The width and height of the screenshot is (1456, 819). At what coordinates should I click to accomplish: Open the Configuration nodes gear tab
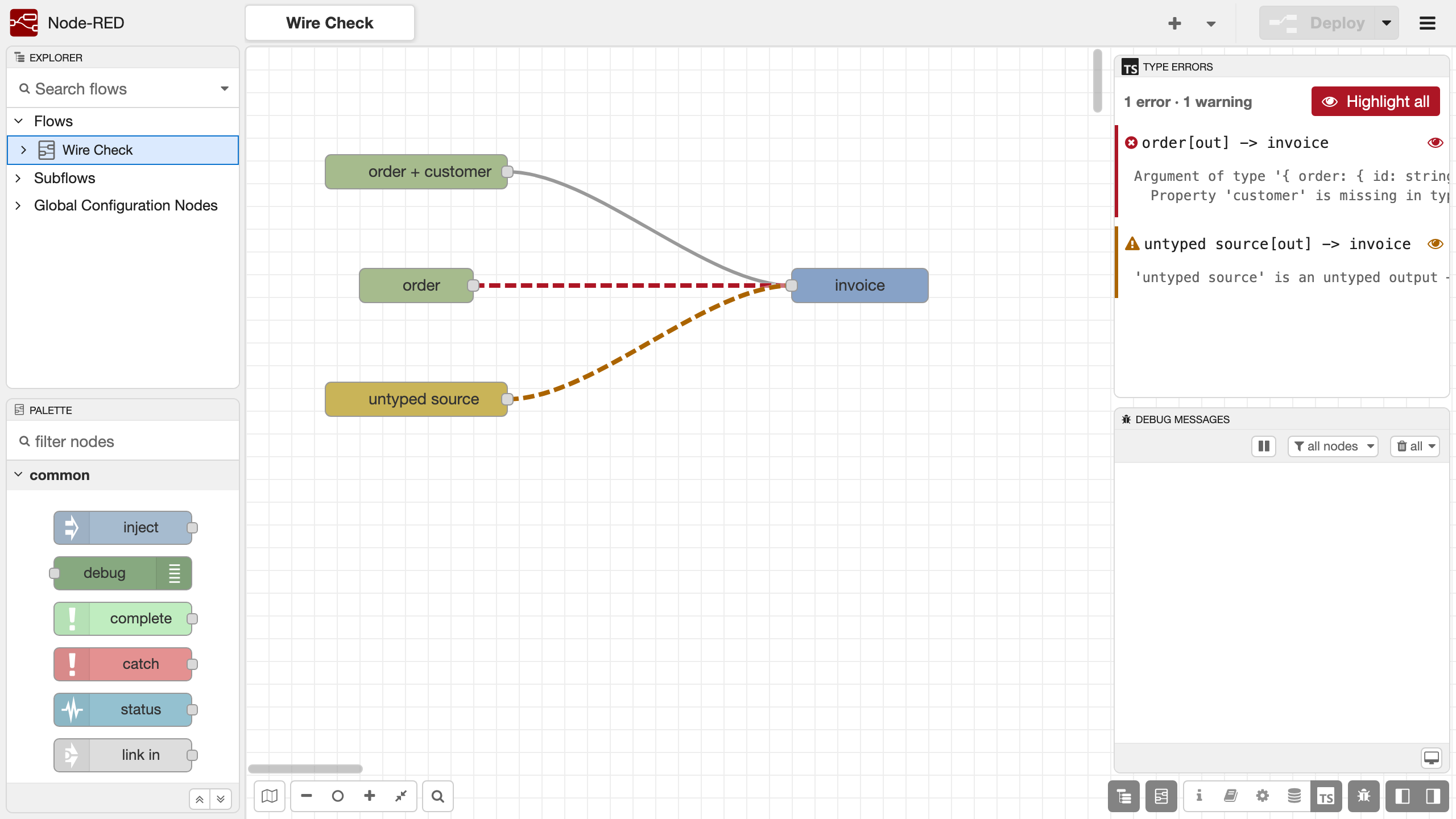pos(1262,796)
